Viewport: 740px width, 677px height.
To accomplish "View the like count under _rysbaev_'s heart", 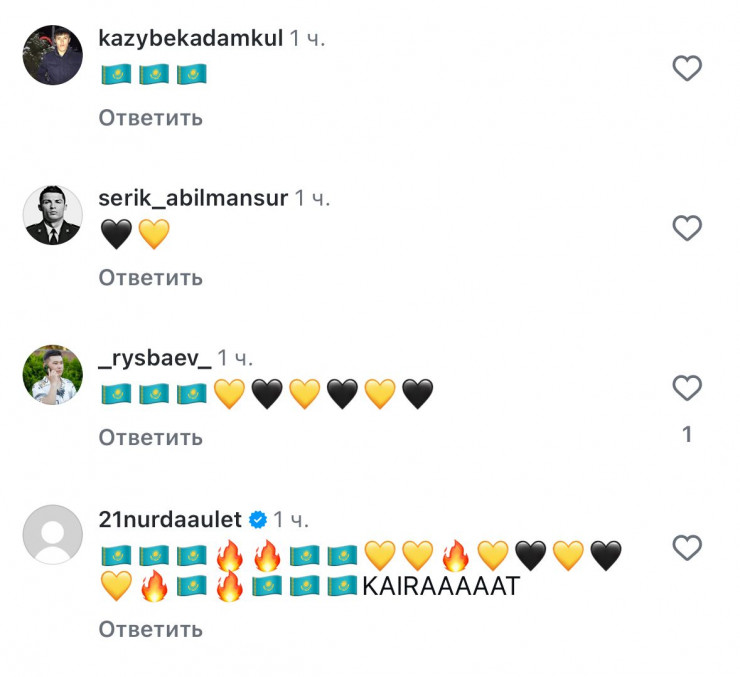I will click(x=687, y=435).
